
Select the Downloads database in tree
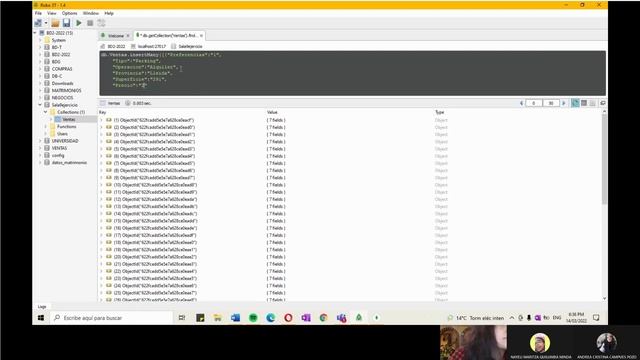(x=62, y=83)
